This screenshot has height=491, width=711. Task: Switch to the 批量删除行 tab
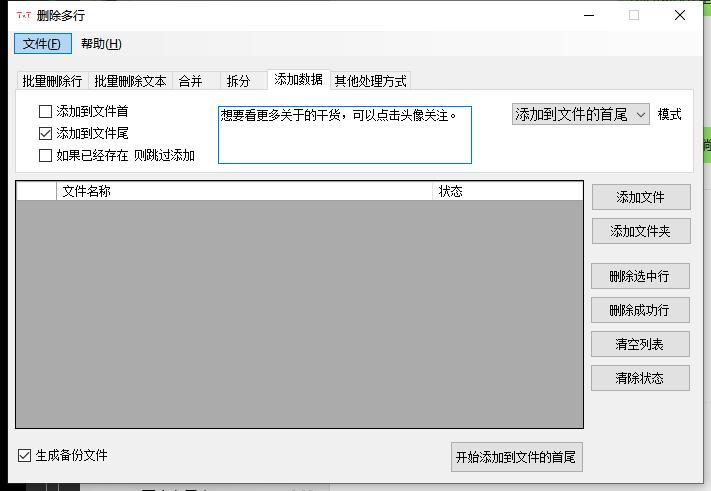[x=52, y=81]
